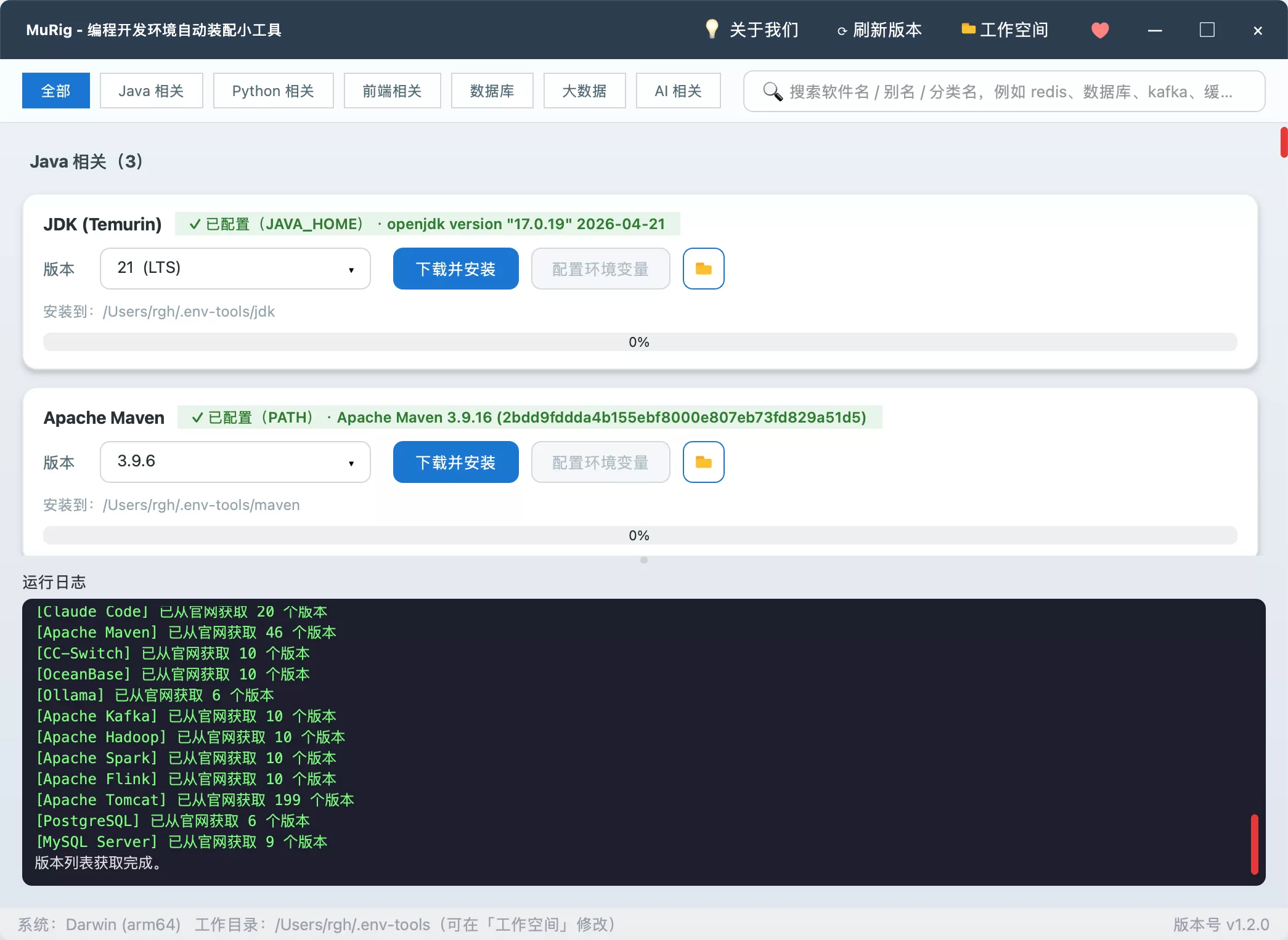Click 下载并安装 for Apache Maven

pyautogui.click(x=455, y=462)
